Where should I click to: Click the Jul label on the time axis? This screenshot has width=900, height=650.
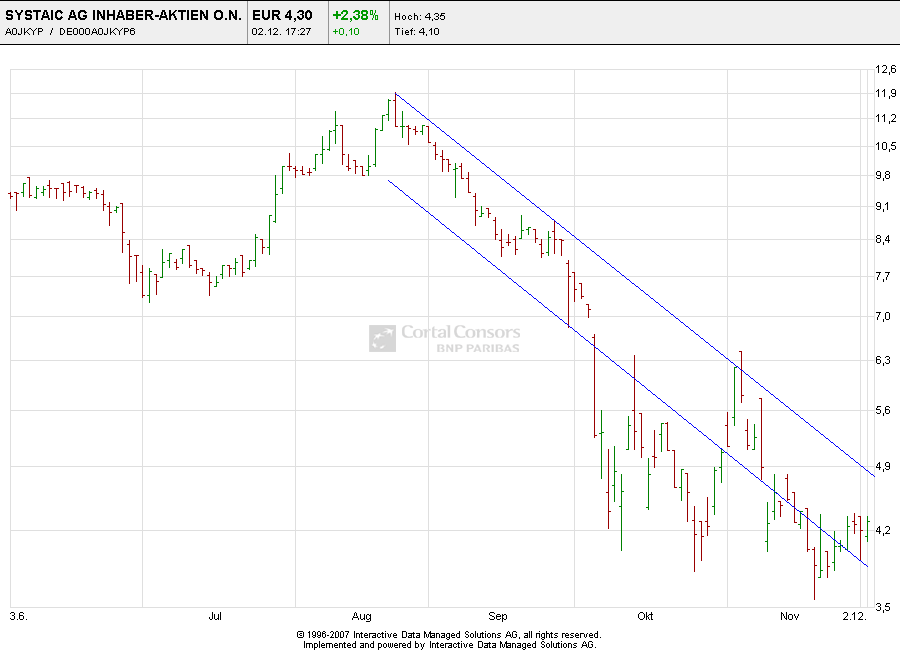click(x=215, y=616)
